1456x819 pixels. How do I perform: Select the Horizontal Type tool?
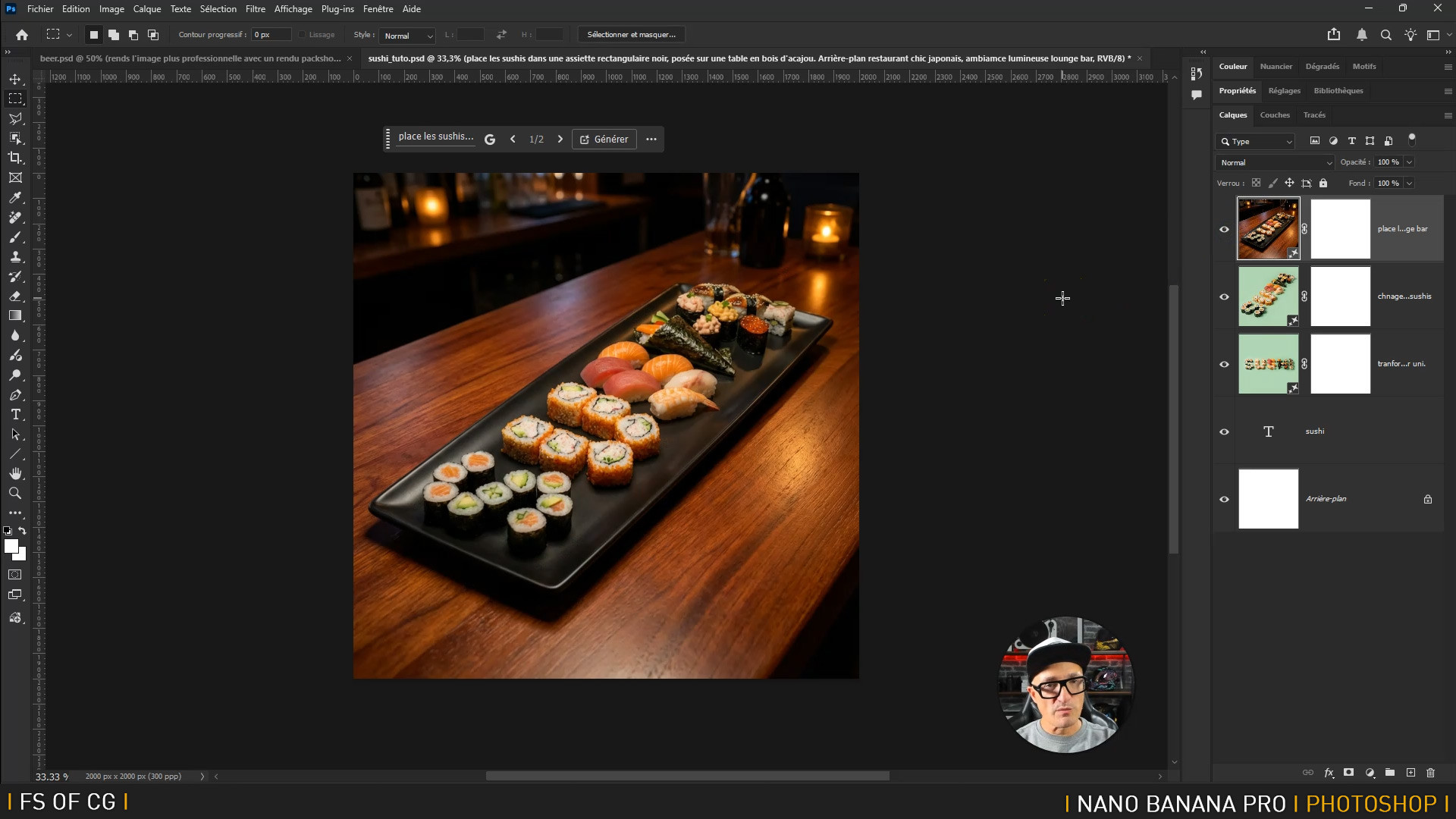pos(15,415)
